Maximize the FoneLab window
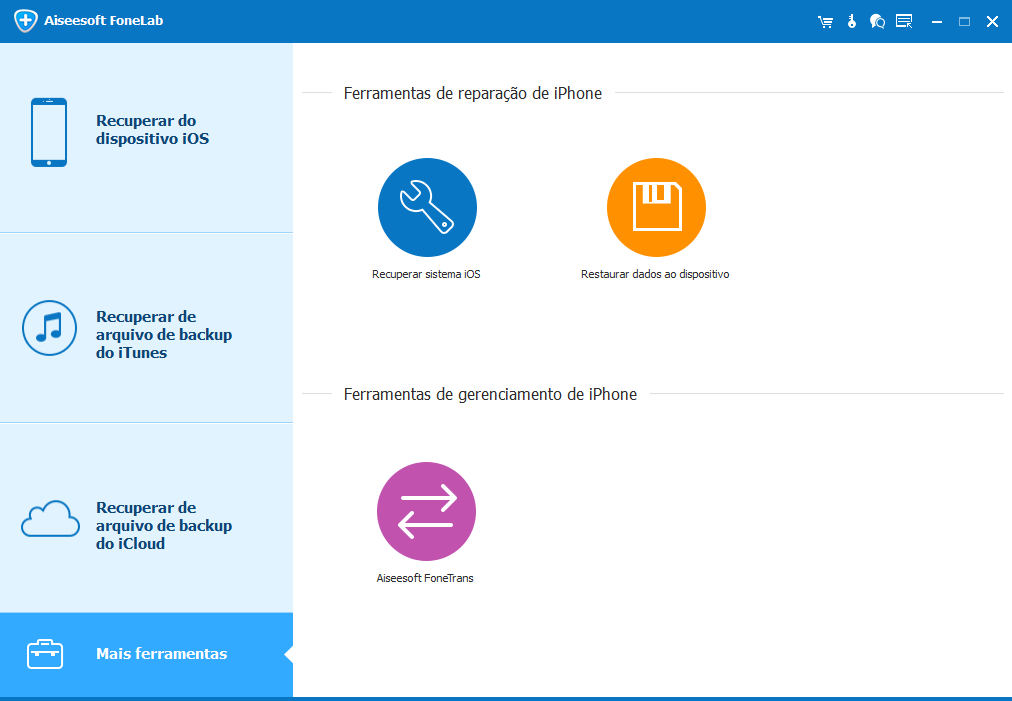Screen dimensions: 1012x701 point(964,22)
